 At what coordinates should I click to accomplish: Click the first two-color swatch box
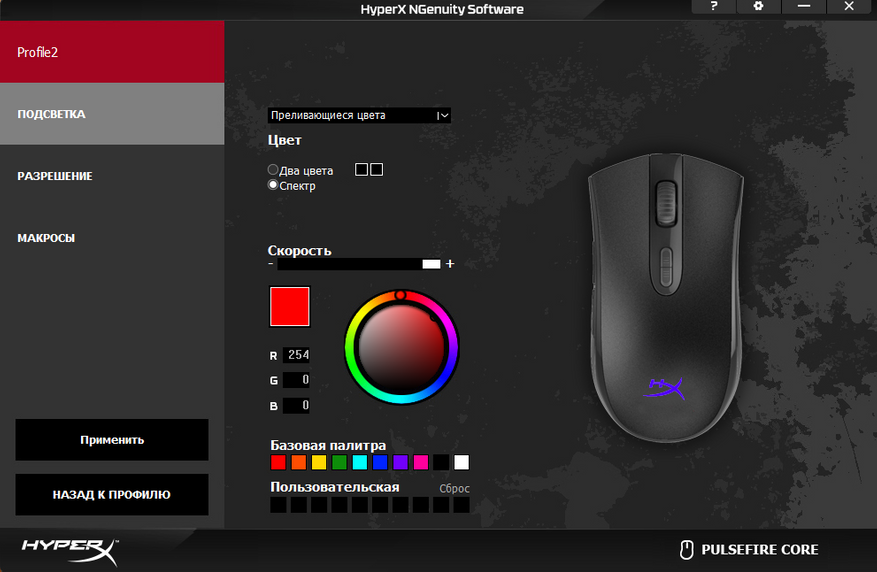pyautogui.click(x=362, y=169)
